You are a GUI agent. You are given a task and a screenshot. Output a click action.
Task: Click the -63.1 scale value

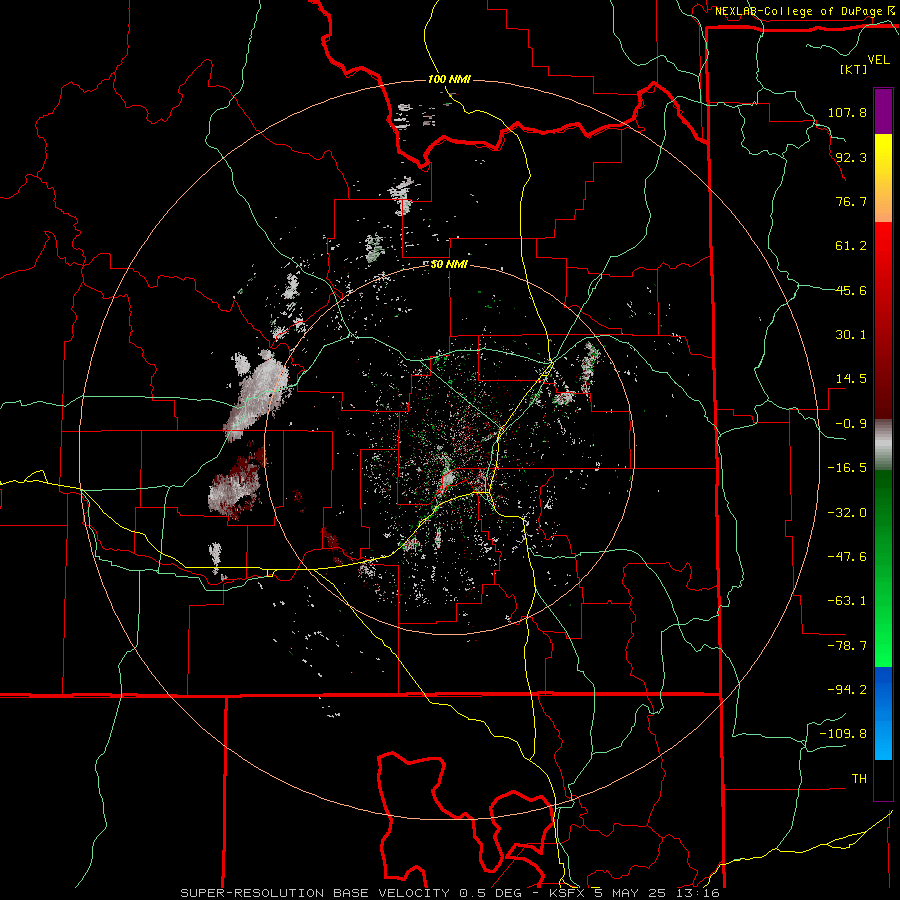847,601
